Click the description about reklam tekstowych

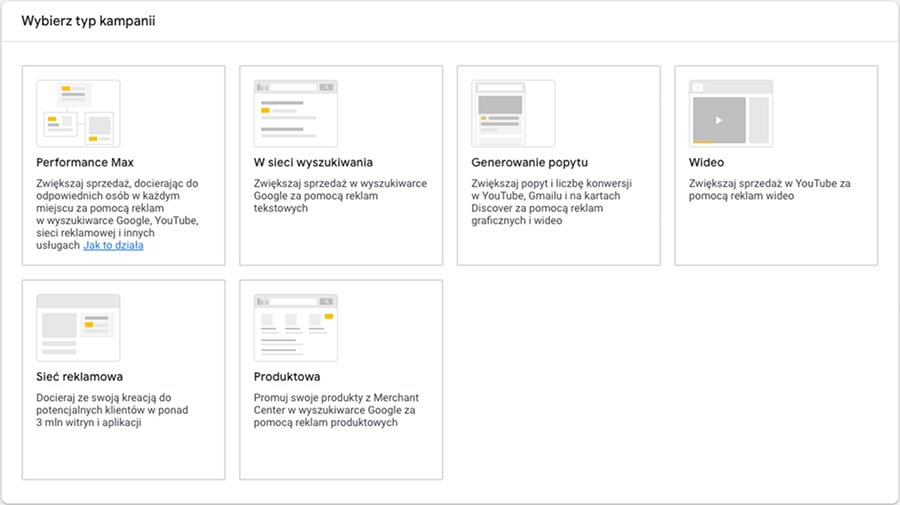pyautogui.click(x=340, y=196)
